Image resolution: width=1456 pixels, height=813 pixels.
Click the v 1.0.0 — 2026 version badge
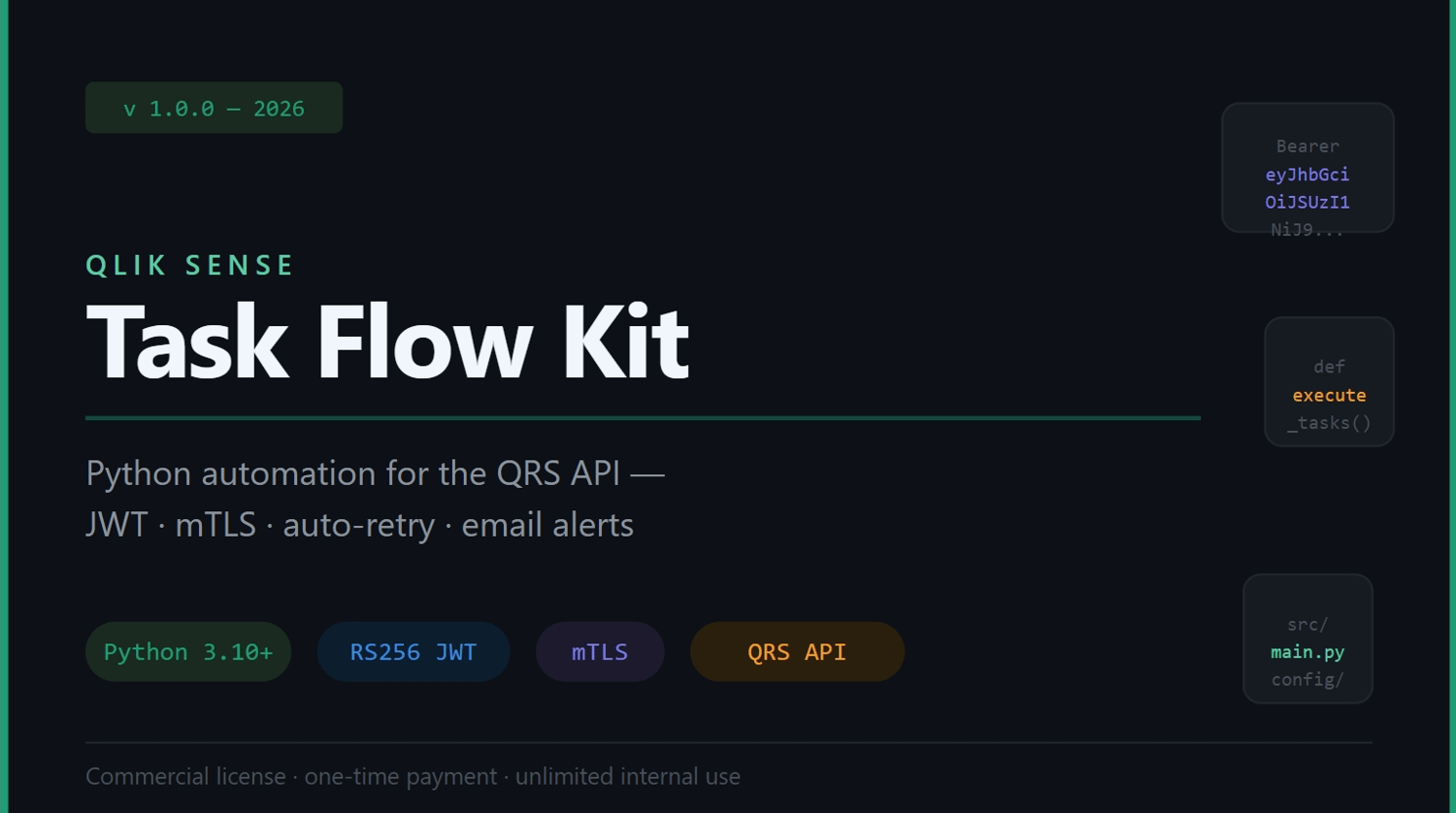(x=214, y=108)
